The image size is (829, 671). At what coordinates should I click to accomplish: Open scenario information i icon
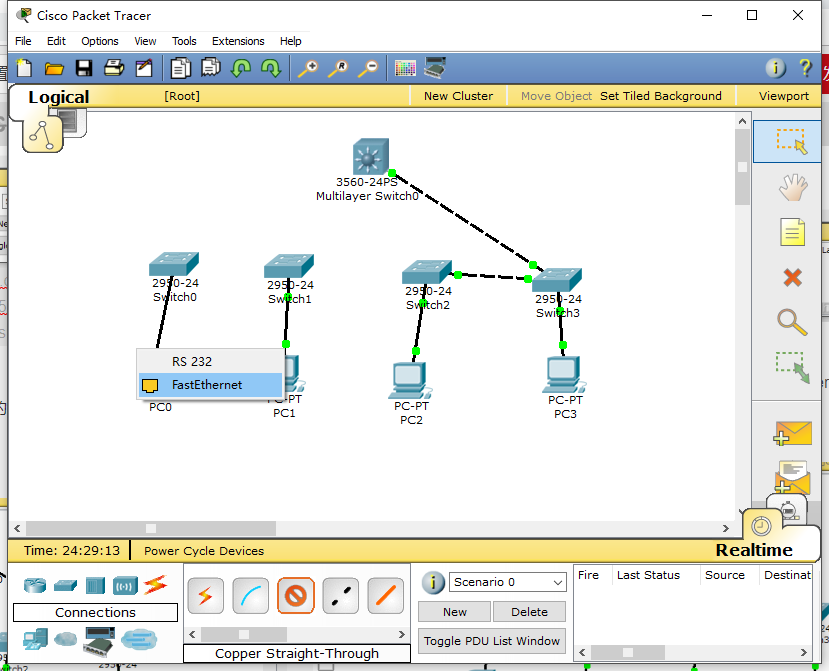pos(432,583)
